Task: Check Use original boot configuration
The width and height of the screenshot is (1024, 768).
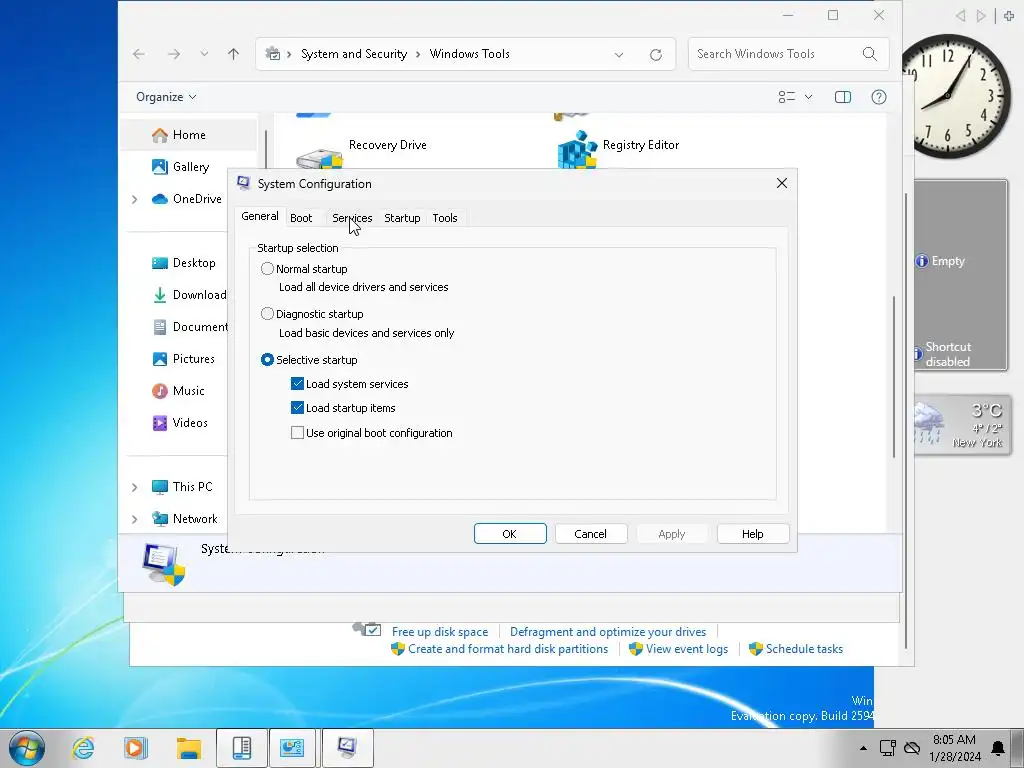Action: tap(297, 433)
